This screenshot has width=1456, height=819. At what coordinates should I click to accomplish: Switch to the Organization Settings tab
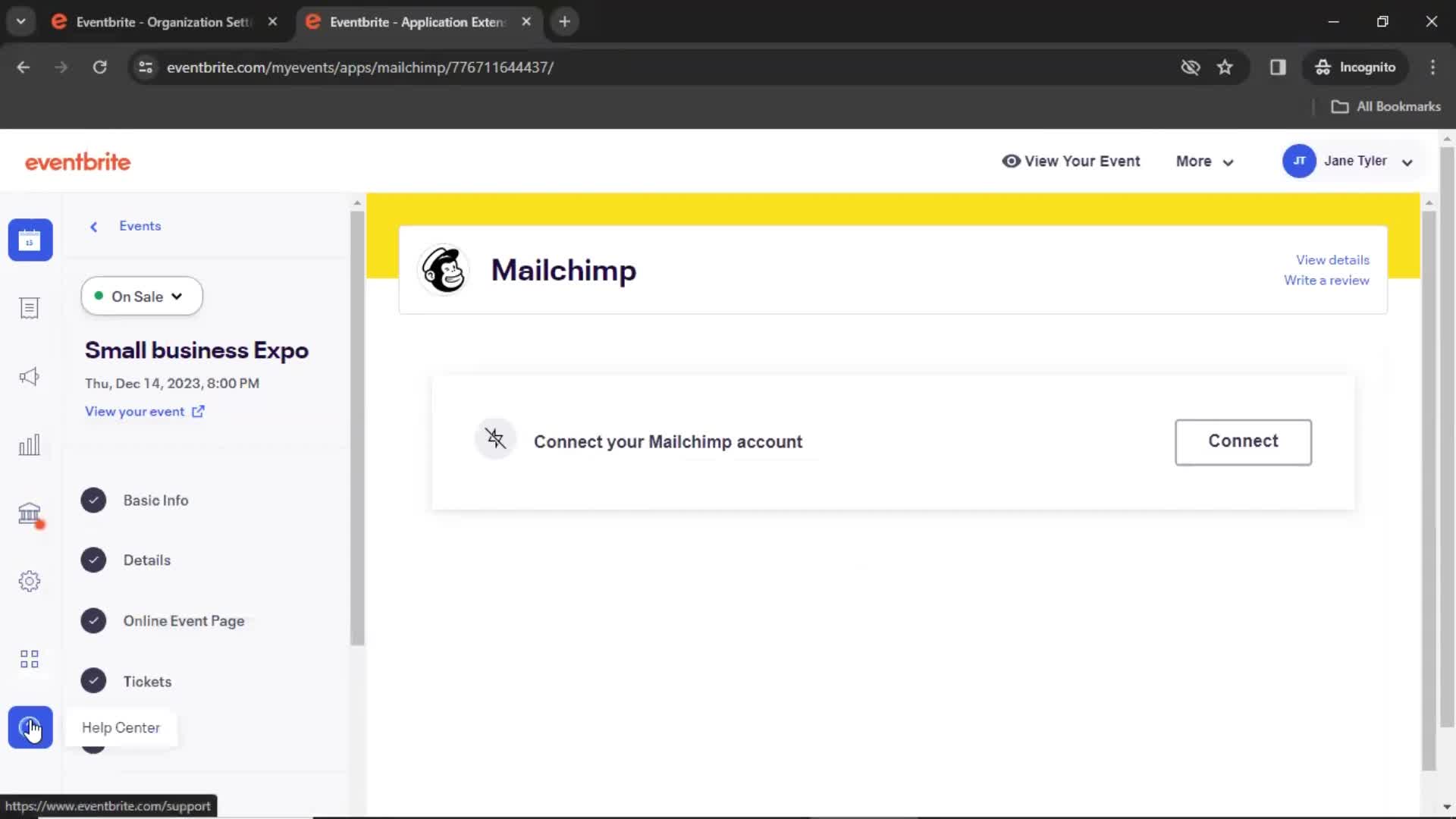click(162, 22)
